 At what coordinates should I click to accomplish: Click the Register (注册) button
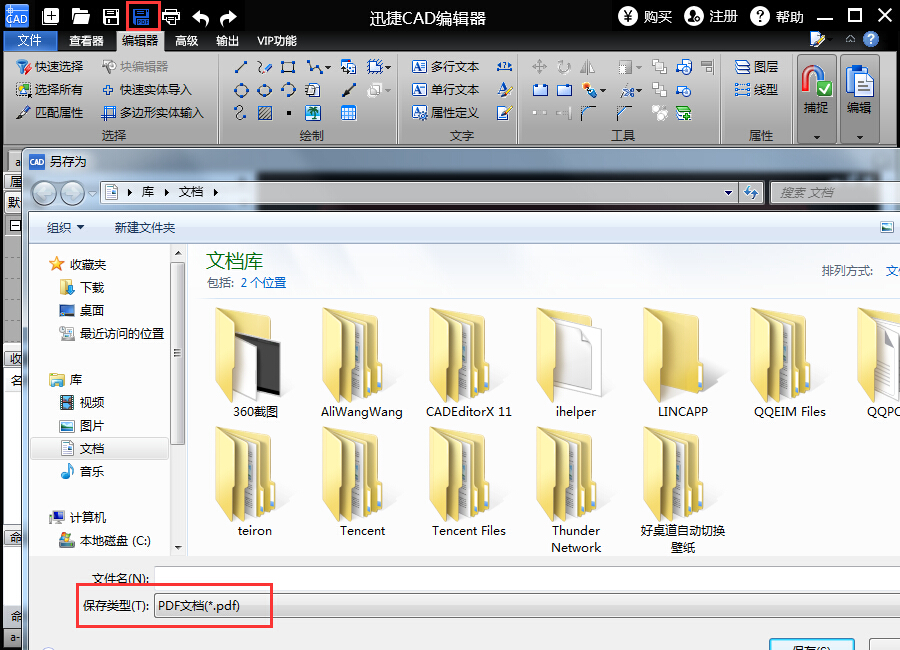click(711, 16)
